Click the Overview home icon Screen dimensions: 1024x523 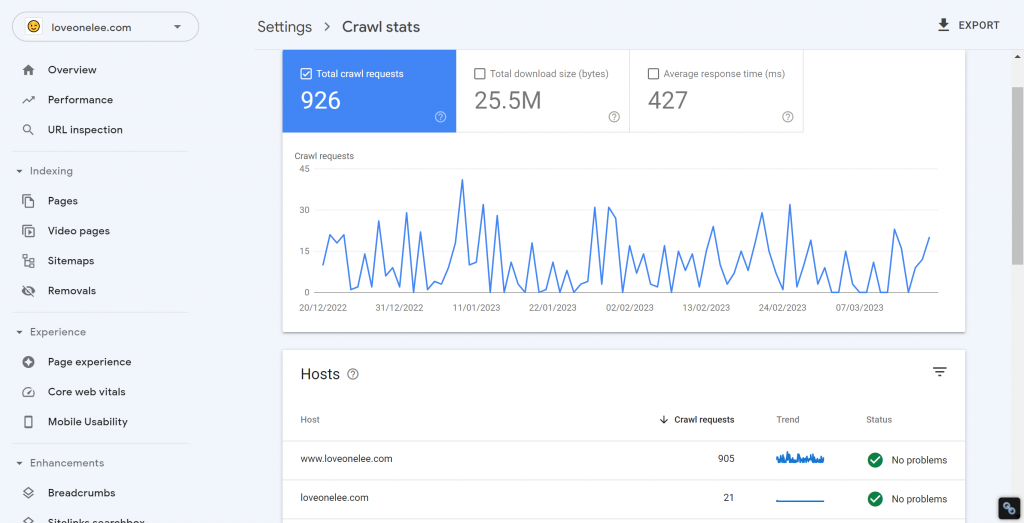[x=28, y=70]
